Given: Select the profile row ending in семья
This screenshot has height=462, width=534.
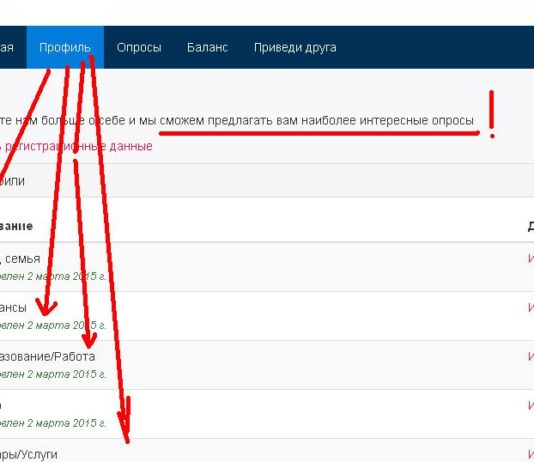Looking at the screenshot, I should pyautogui.click(x=267, y=267).
